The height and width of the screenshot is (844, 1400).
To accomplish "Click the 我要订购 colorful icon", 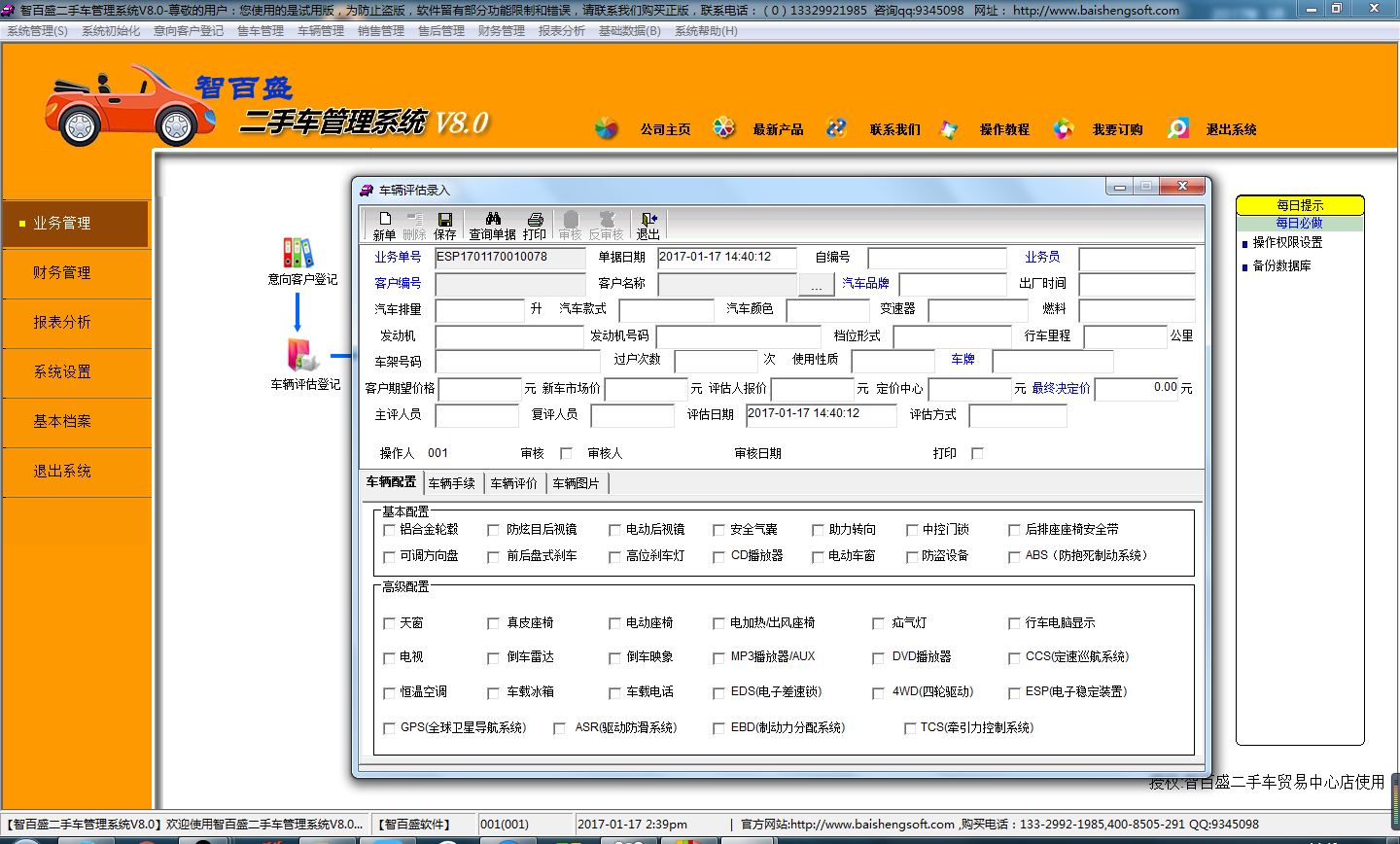I will pyautogui.click(x=1064, y=128).
